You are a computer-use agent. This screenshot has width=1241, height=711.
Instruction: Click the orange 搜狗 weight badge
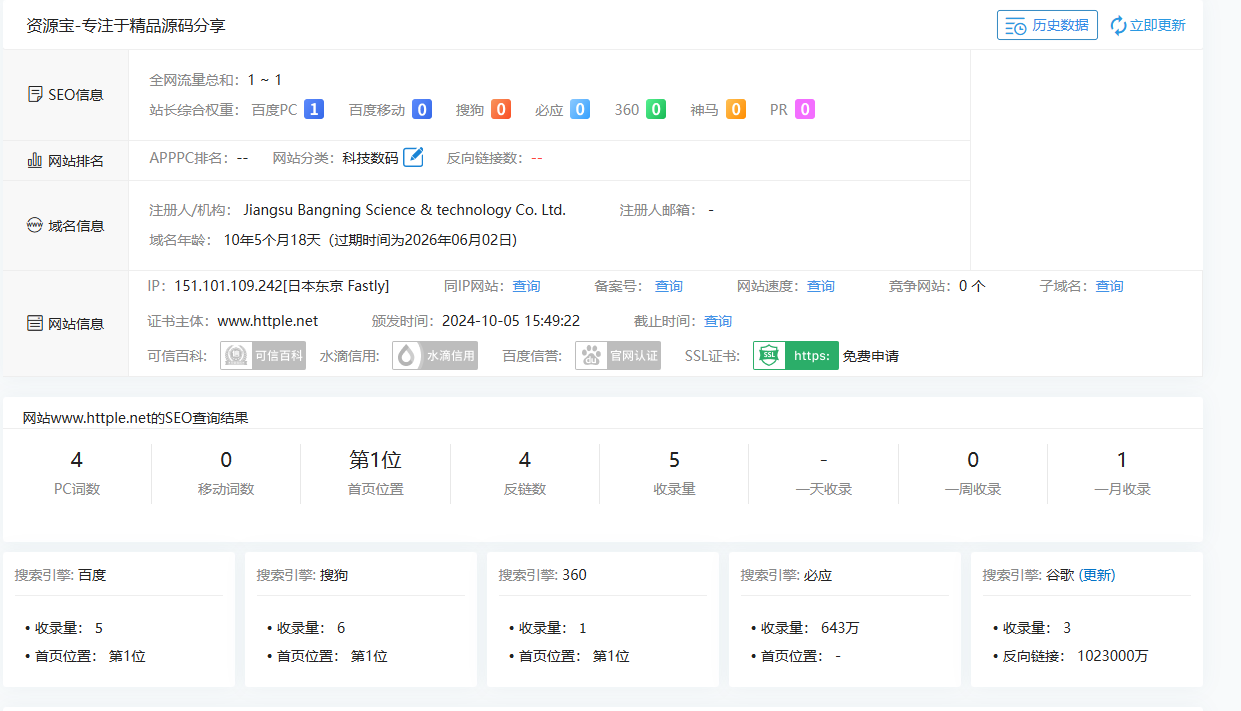click(501, 110)
